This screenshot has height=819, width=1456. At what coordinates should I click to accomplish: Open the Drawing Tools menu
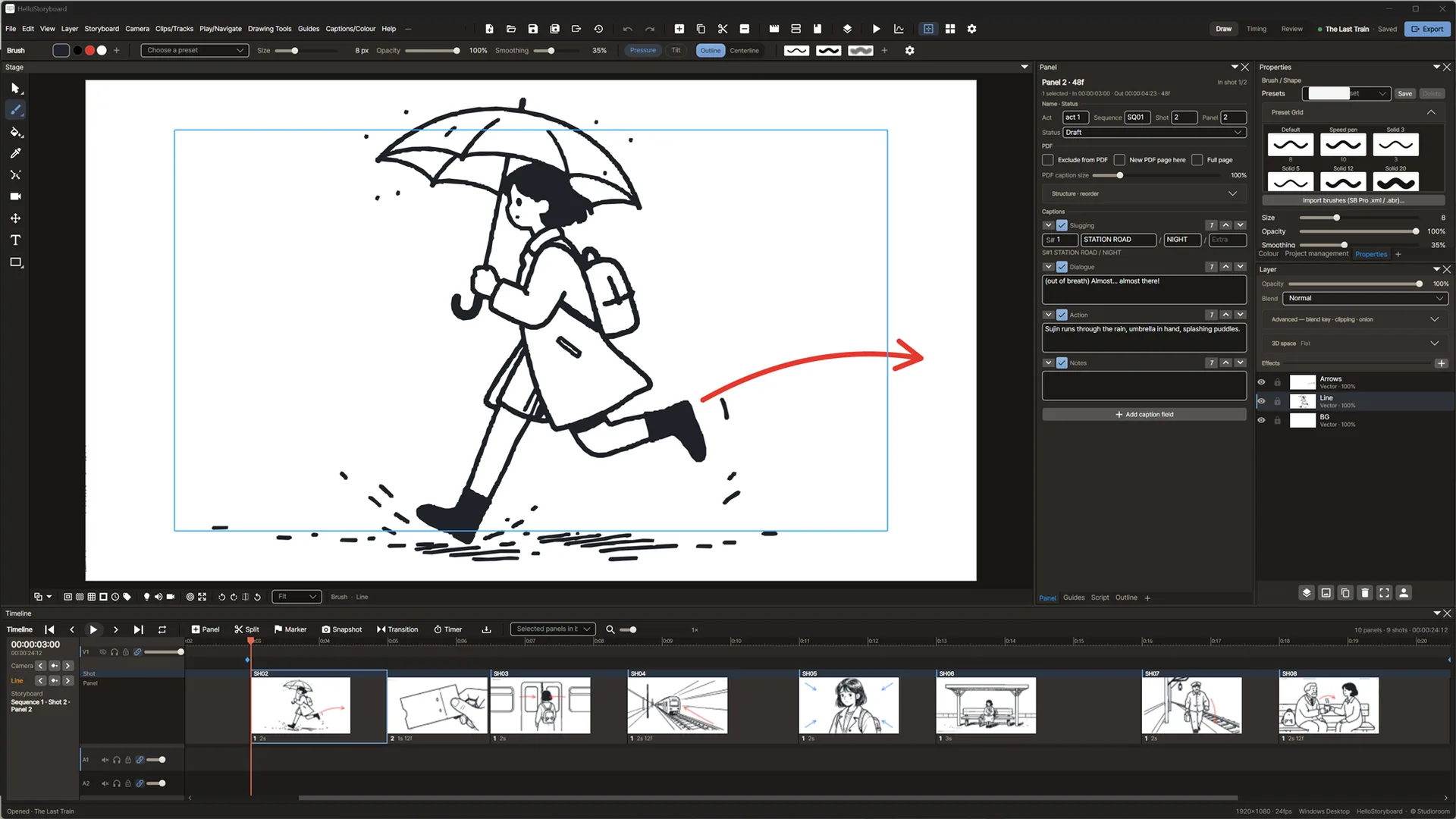pyautogui.click(x=269, y=29)
